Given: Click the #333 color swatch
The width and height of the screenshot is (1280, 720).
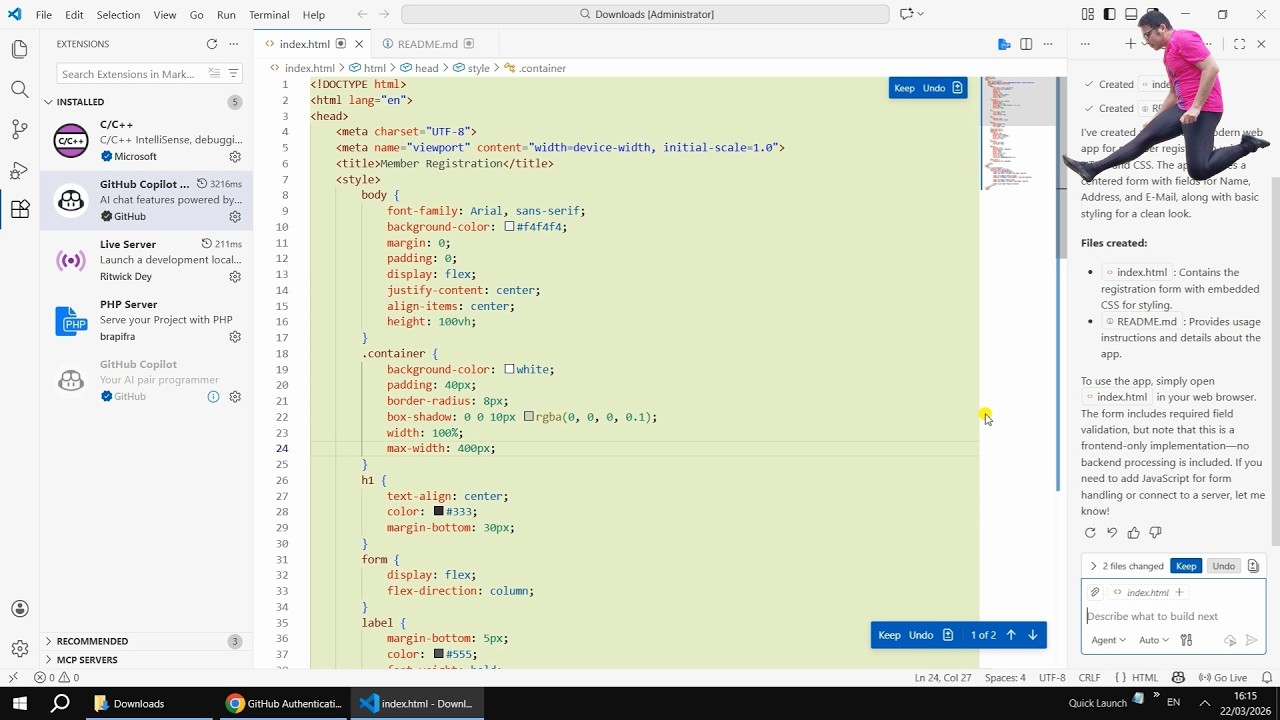Looking at the screenshot, I should pyautogui.click(x=439, y=512).
